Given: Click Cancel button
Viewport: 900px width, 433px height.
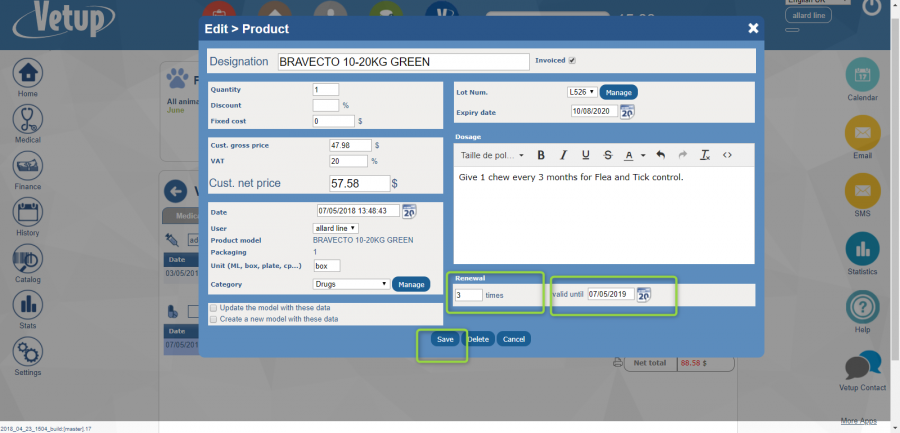Looking at the screenshot, I should pyautogui.click(x=514, y=339).
